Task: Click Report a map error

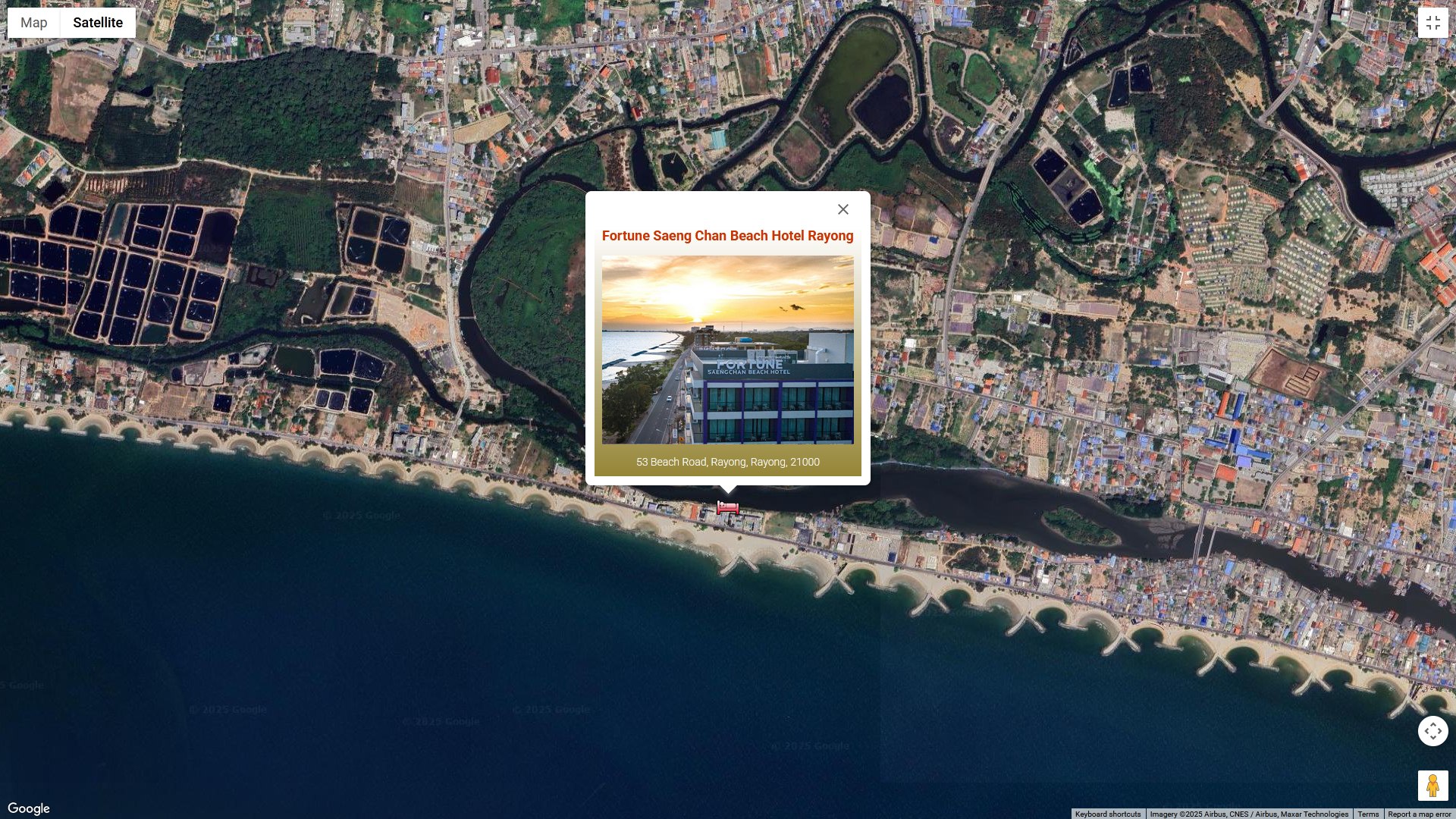Action: [1419, 814]
